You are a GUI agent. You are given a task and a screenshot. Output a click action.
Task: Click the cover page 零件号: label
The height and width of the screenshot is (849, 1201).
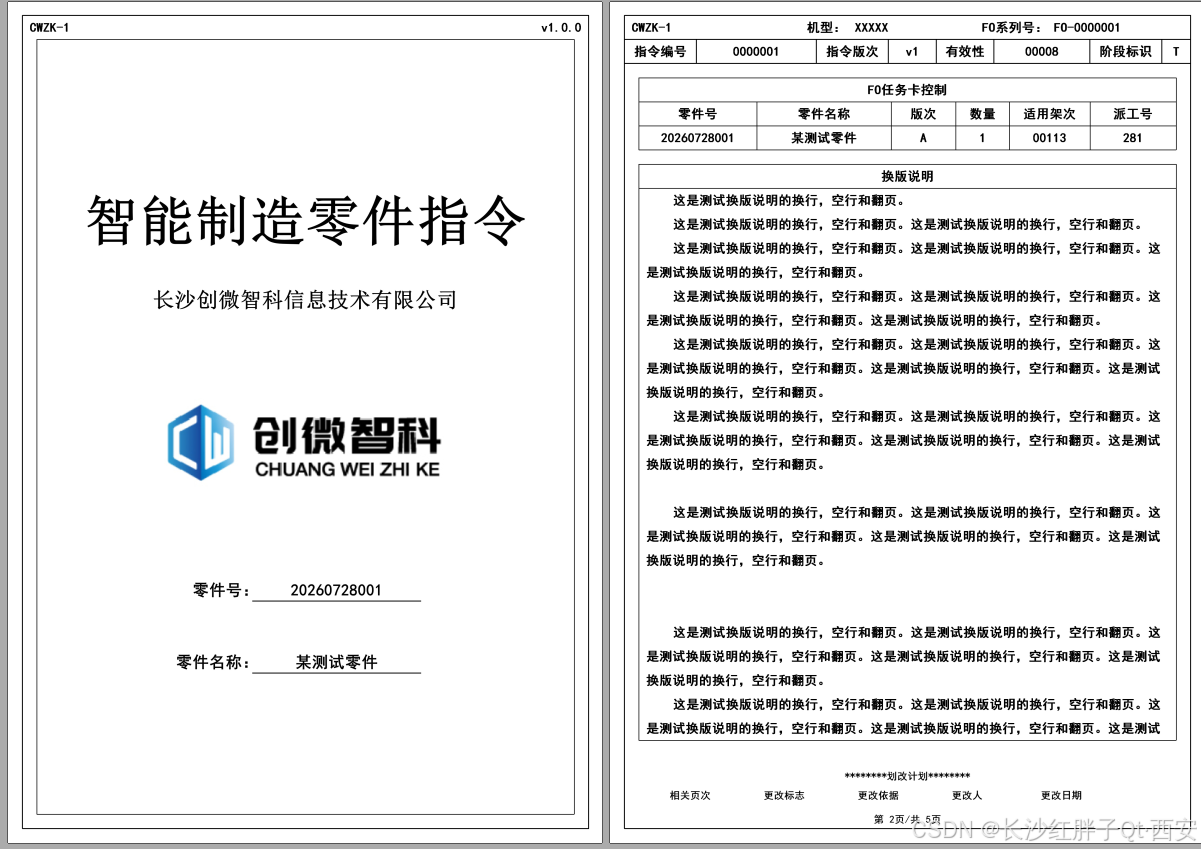click(x=221, y=590)
